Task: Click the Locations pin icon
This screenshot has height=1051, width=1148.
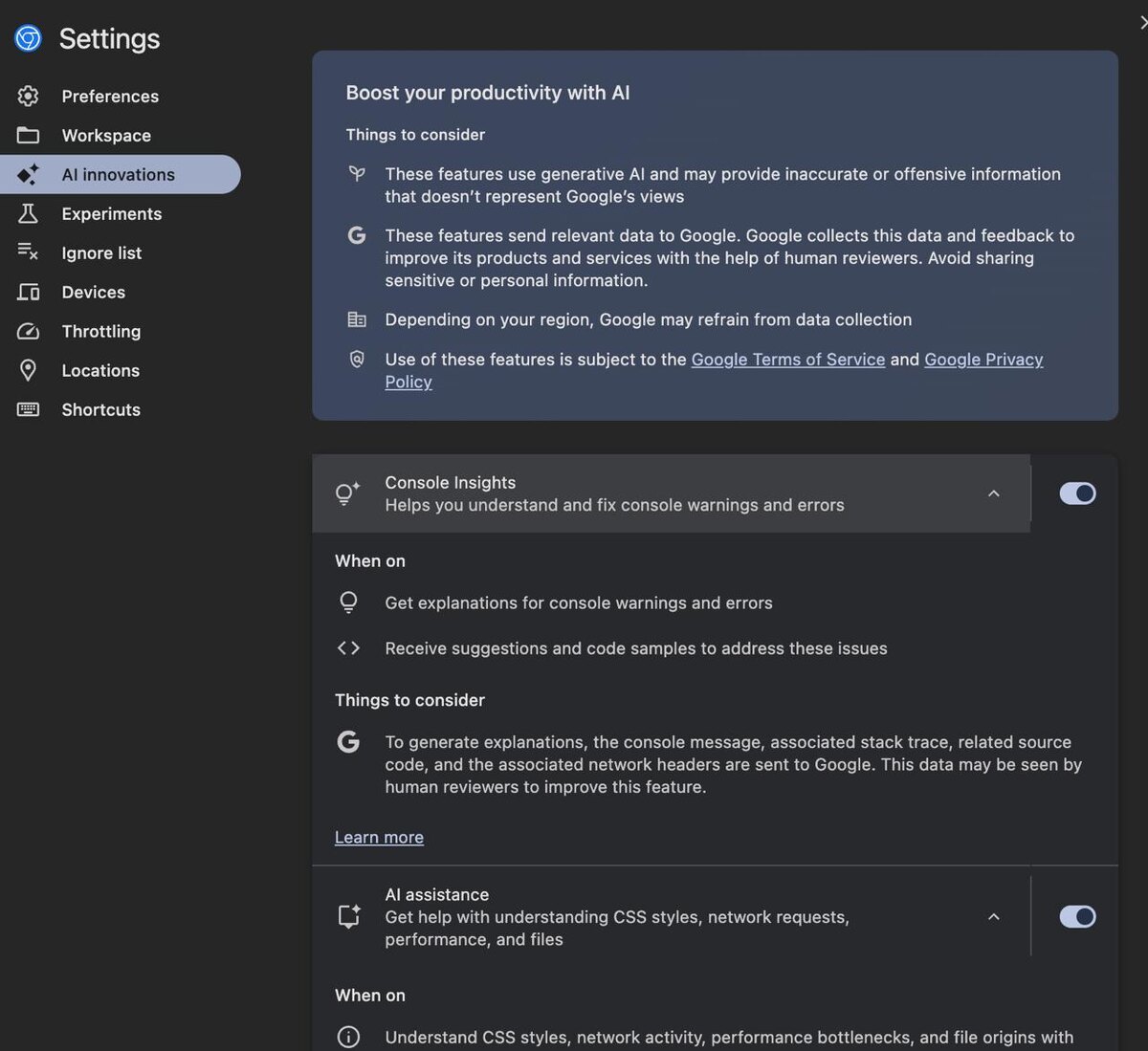Action: click(x=29, y=370)
